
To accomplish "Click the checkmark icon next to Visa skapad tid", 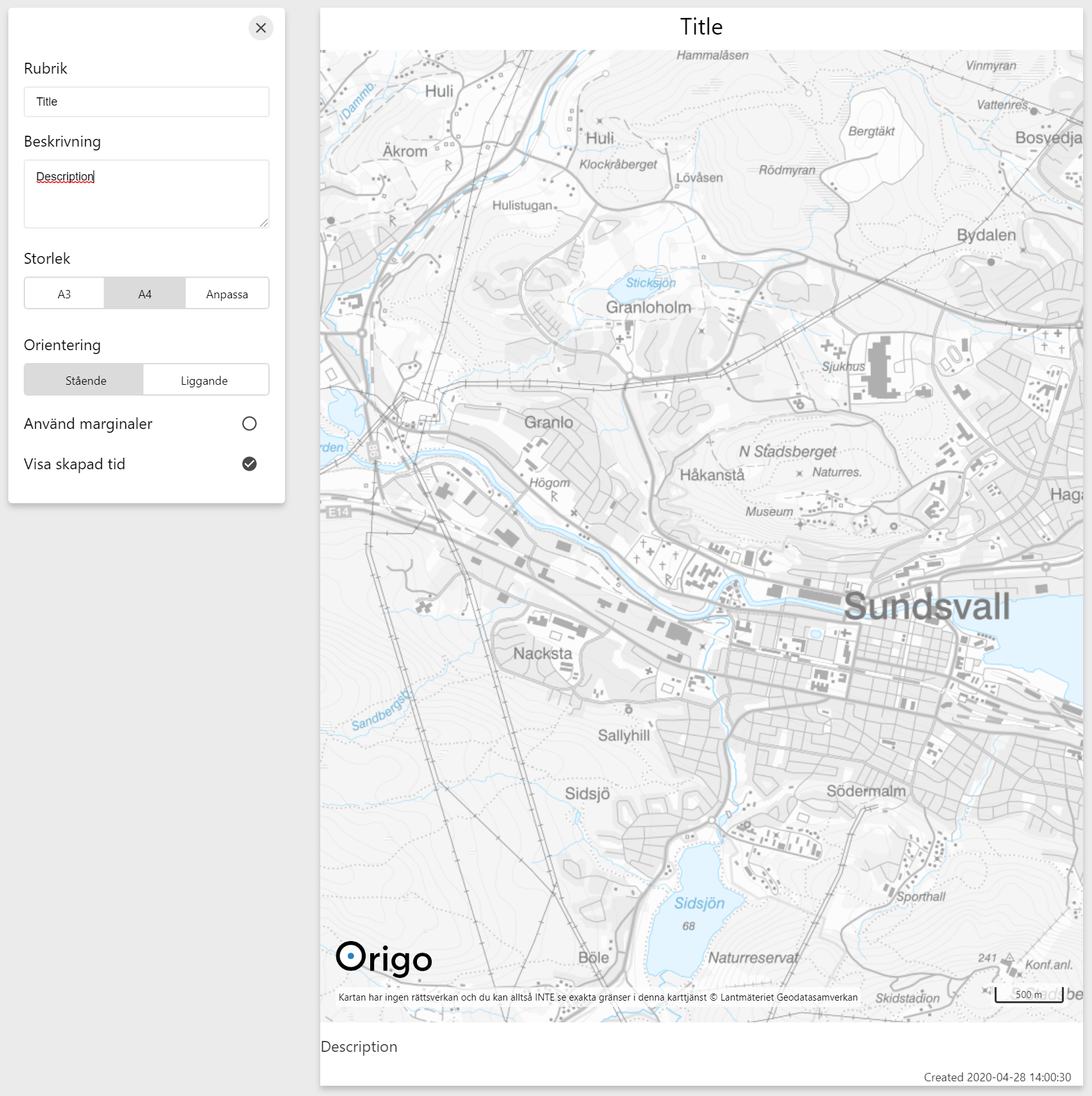I will (x=250, y=463).
